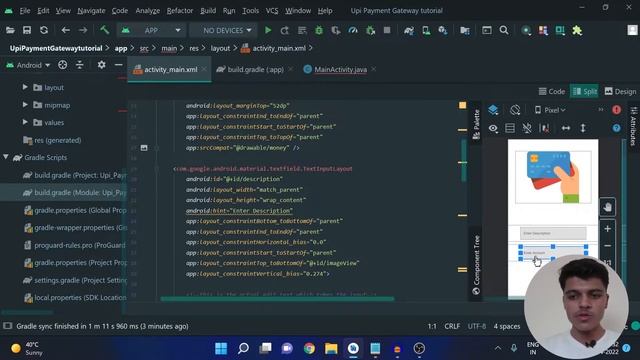
Task: Open Windows Start menu
Action: [221, 348]
